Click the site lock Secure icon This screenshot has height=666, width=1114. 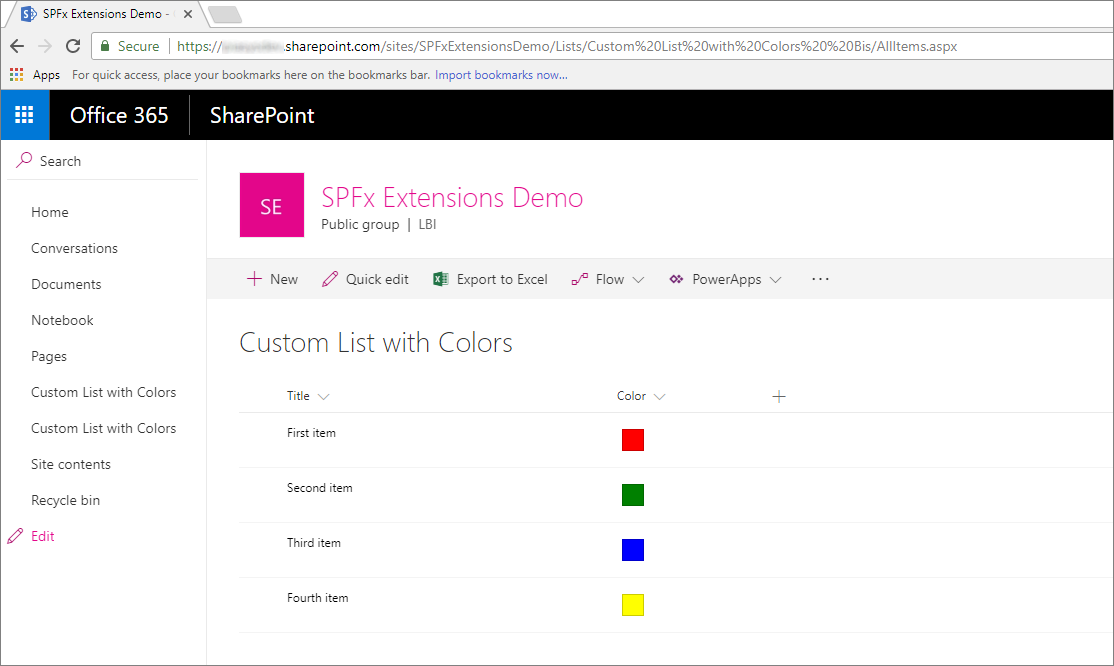click(x=106, y=46)
